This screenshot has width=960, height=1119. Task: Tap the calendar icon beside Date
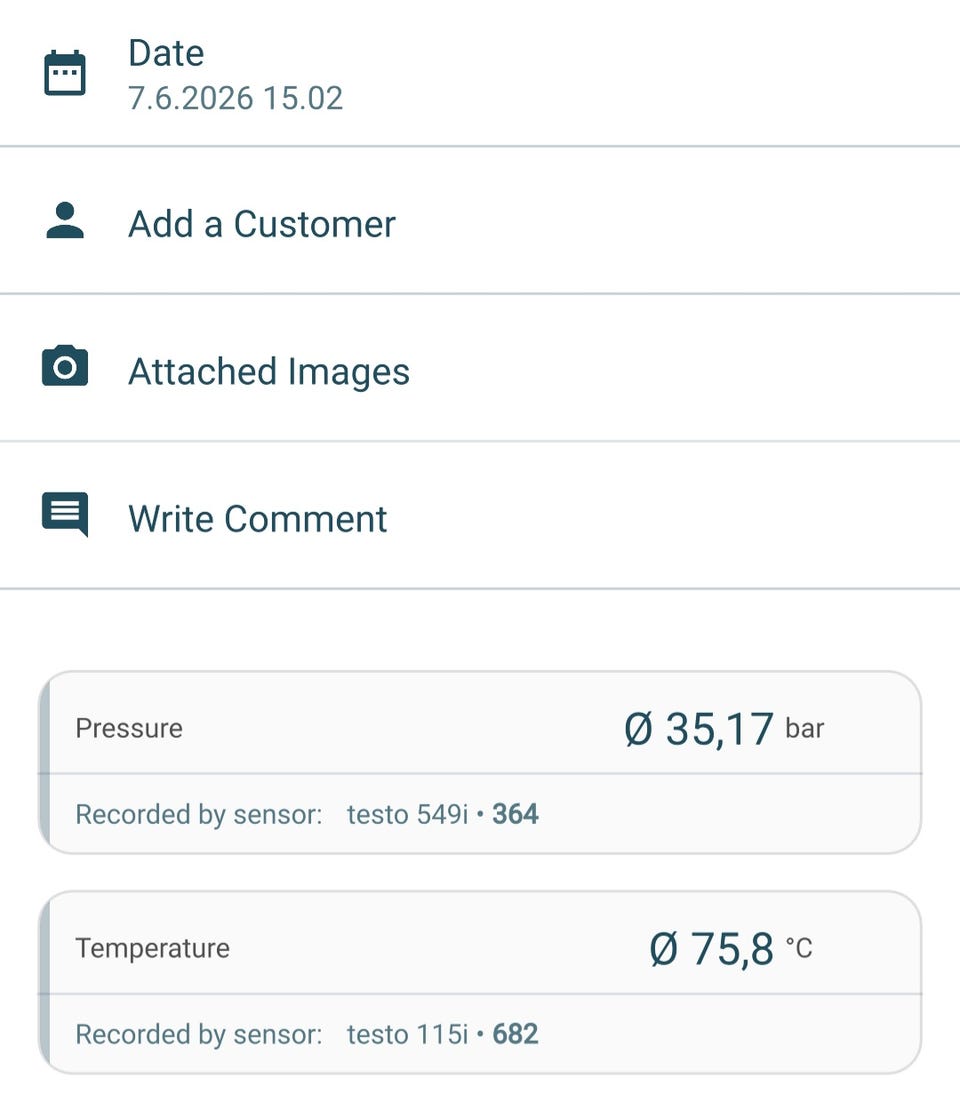point(65,73)
